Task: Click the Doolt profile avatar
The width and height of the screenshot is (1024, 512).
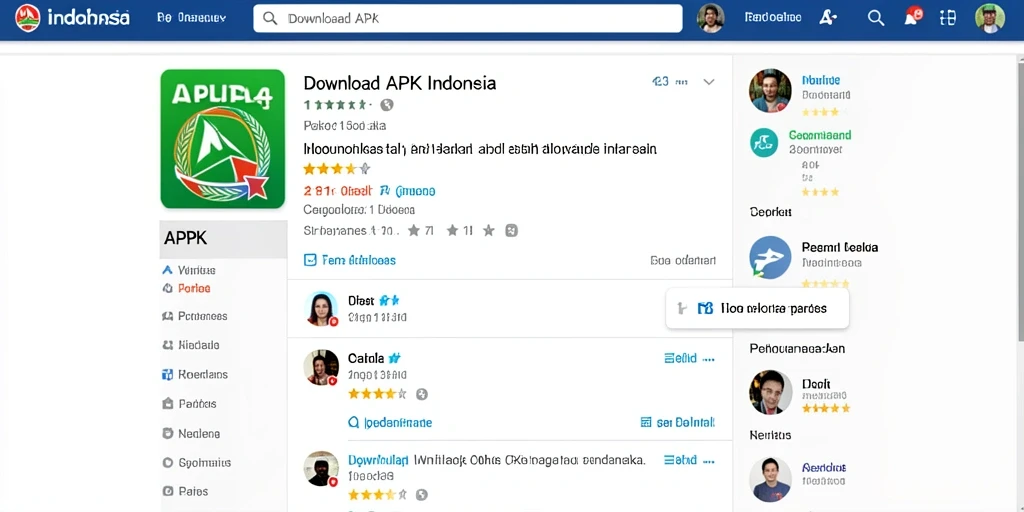Action: (771, 392)
